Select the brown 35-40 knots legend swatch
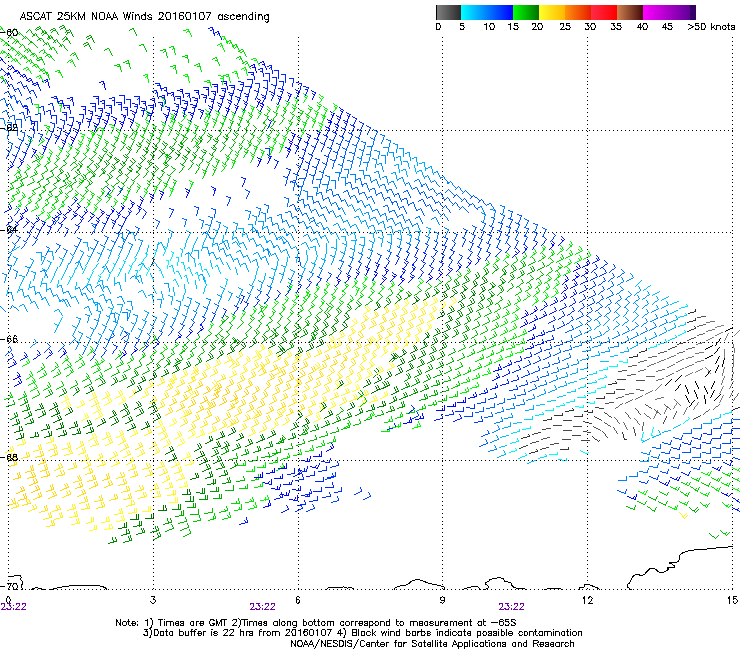Viewport: 740px width, 650px height. click(630, 12)
